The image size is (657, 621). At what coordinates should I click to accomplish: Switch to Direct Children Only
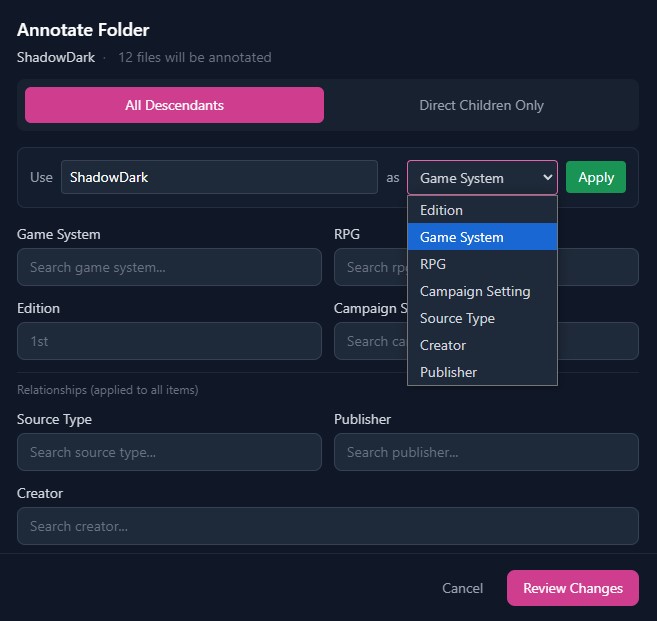pos(481,105)
